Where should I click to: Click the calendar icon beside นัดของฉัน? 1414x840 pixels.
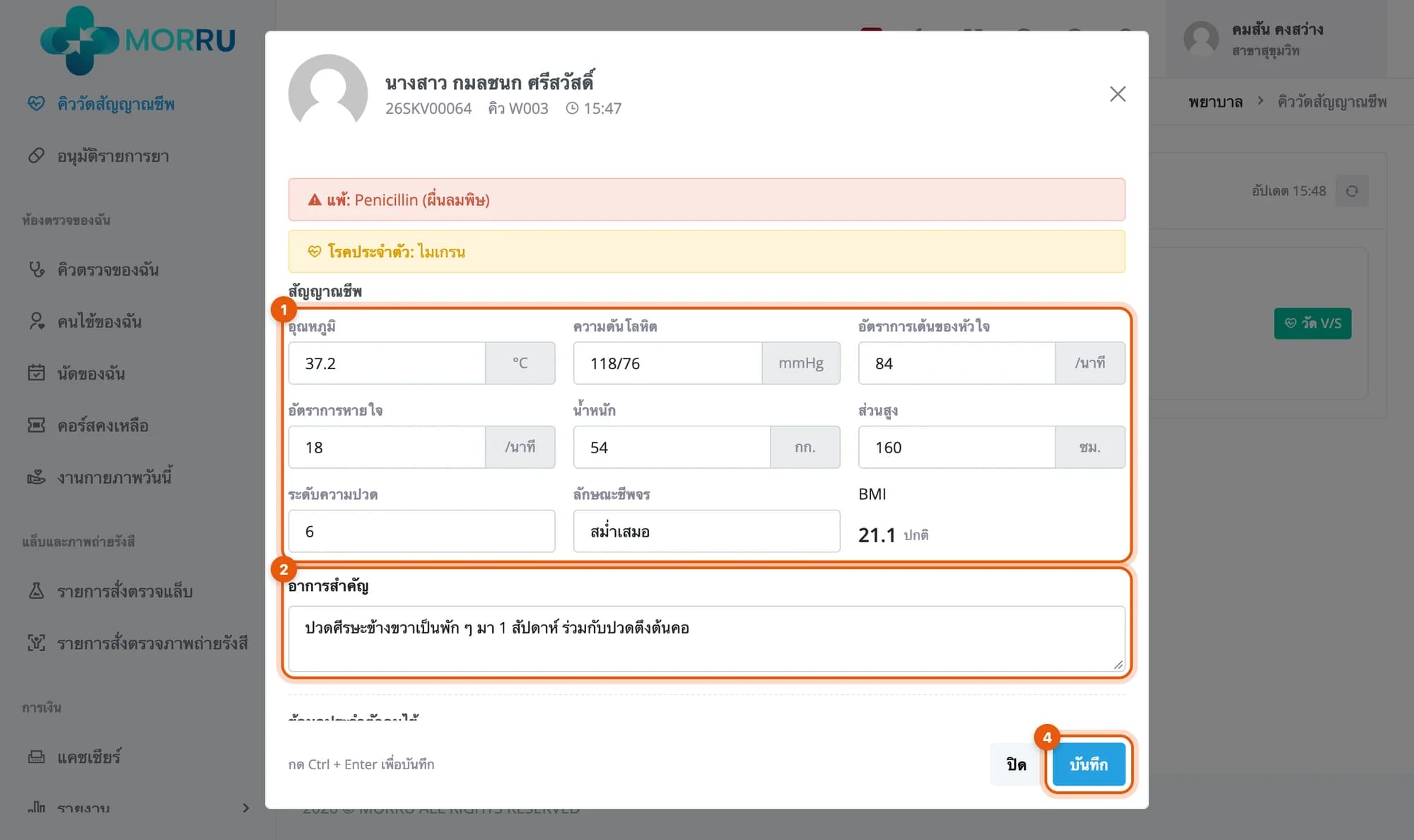[x=36, y=373]
